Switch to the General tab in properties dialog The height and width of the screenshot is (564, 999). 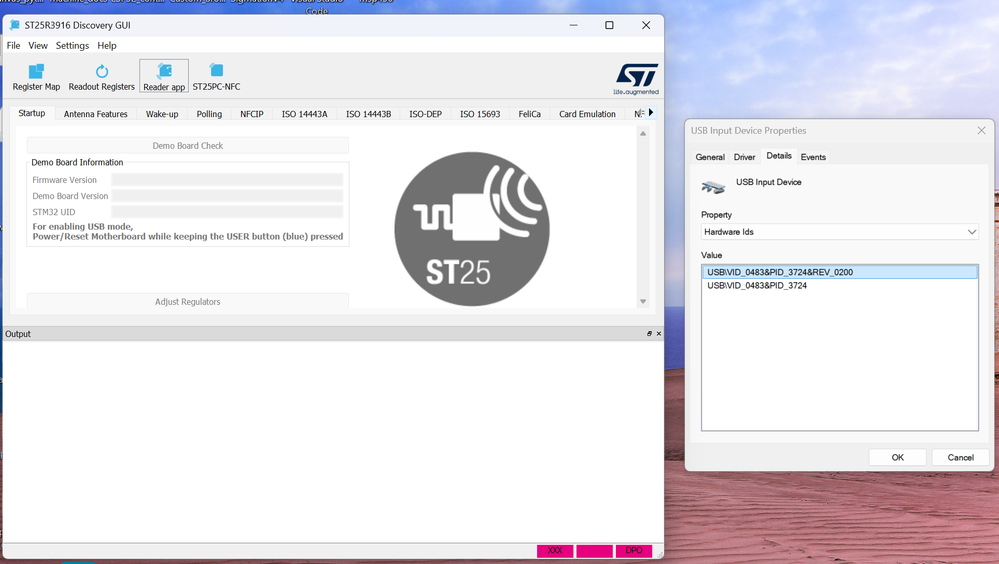(x=710, y=157)
